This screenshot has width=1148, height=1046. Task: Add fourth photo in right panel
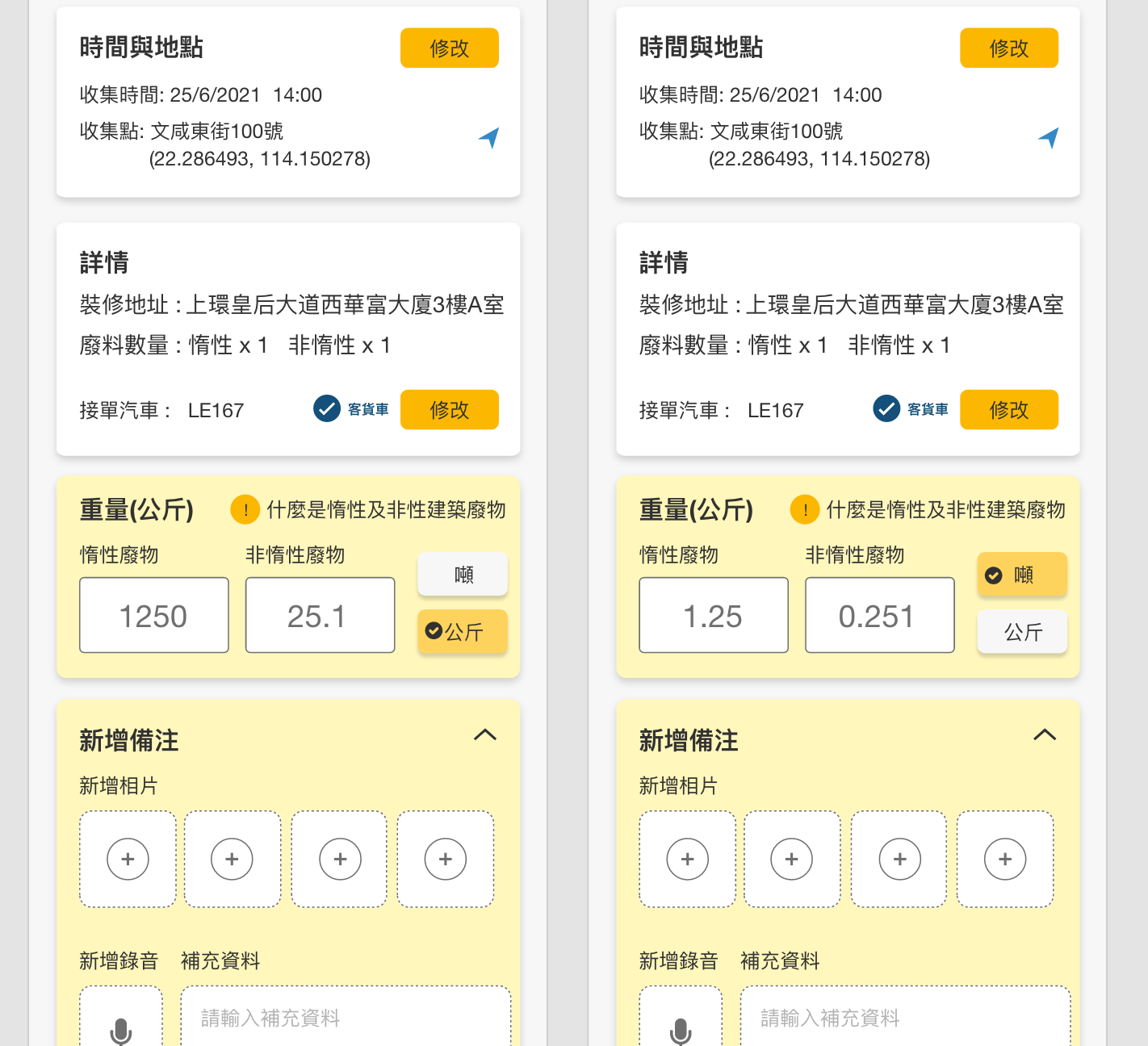(x=1005, y=859)
